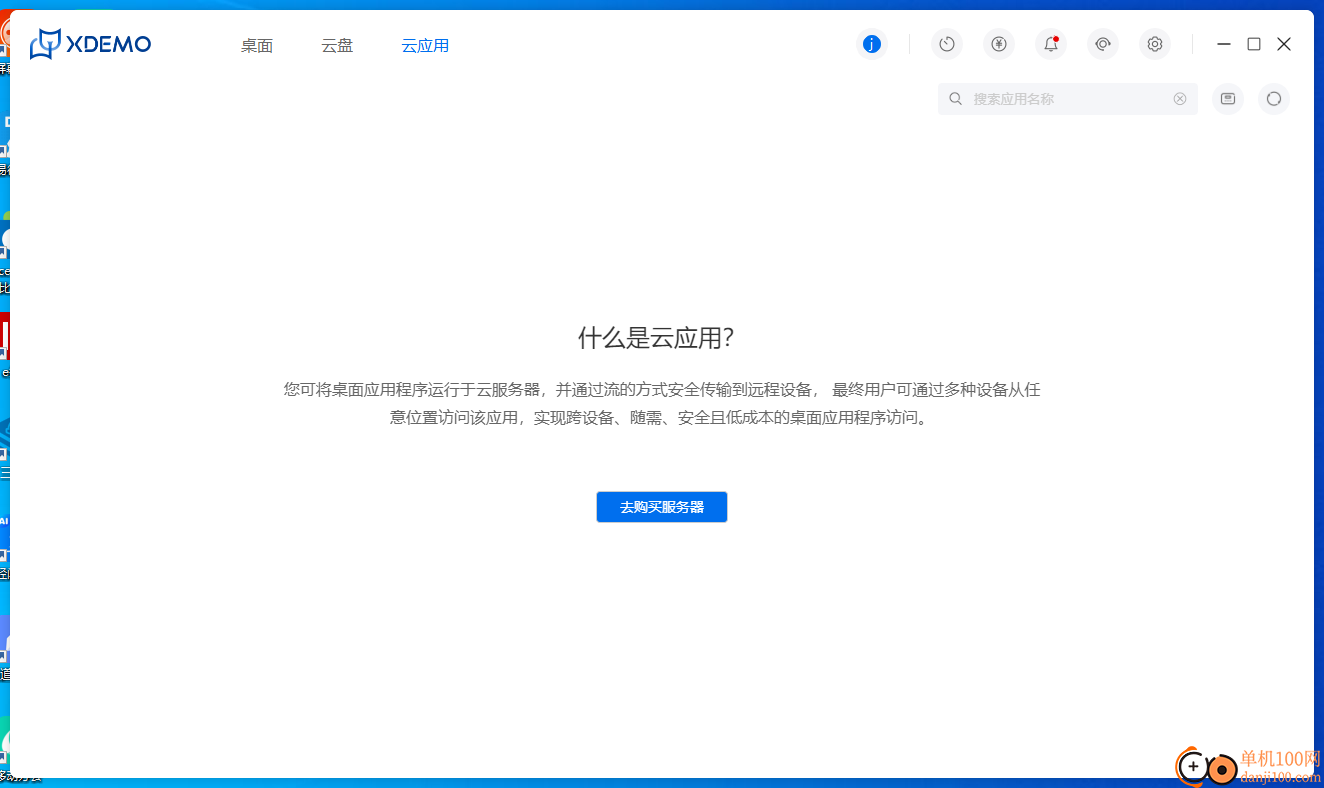1324x788 pixels.
Task: Switch to the 桌面 tab
Action: 257,46
